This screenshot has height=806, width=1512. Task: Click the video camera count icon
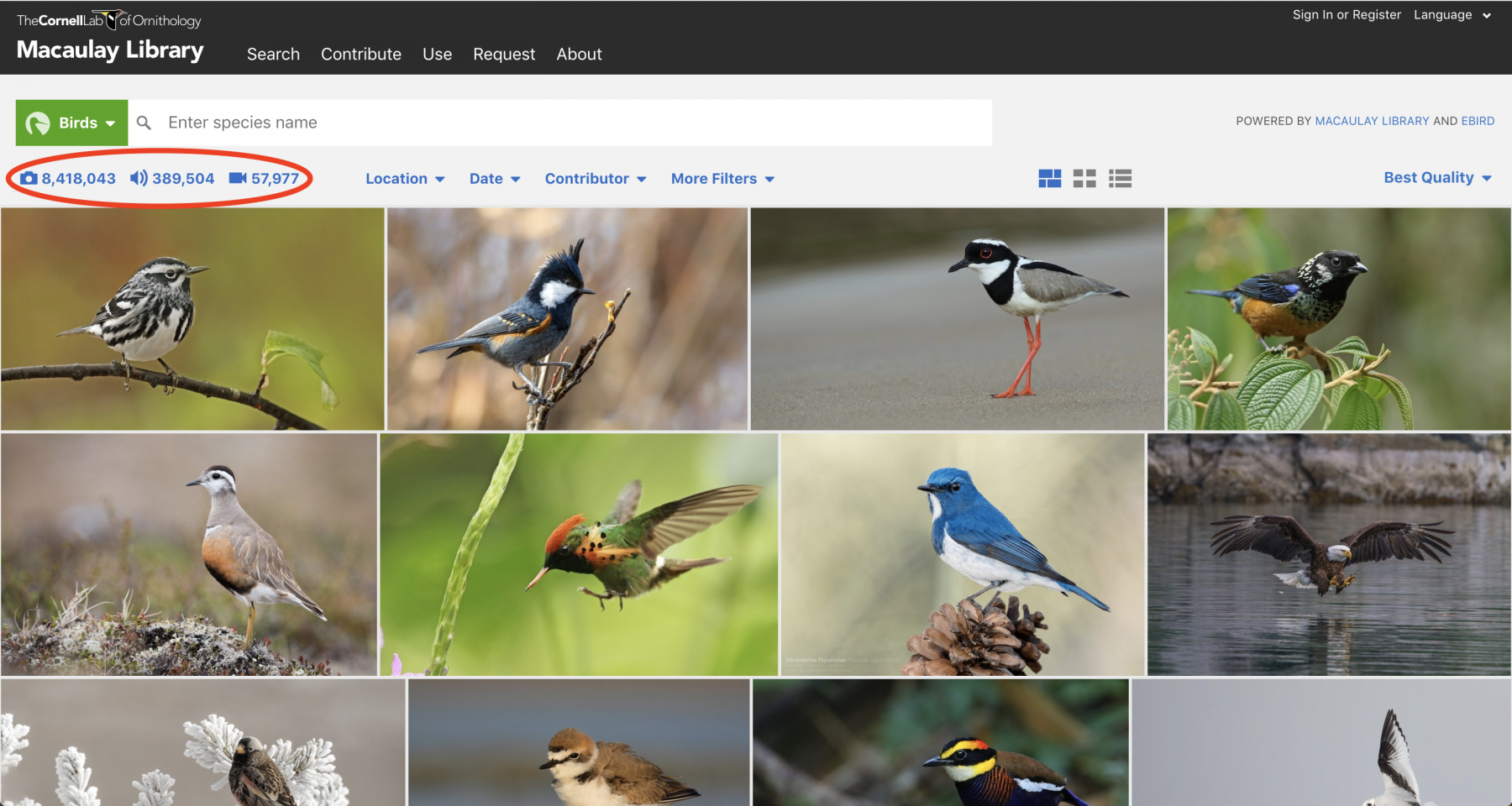(238, 178)
